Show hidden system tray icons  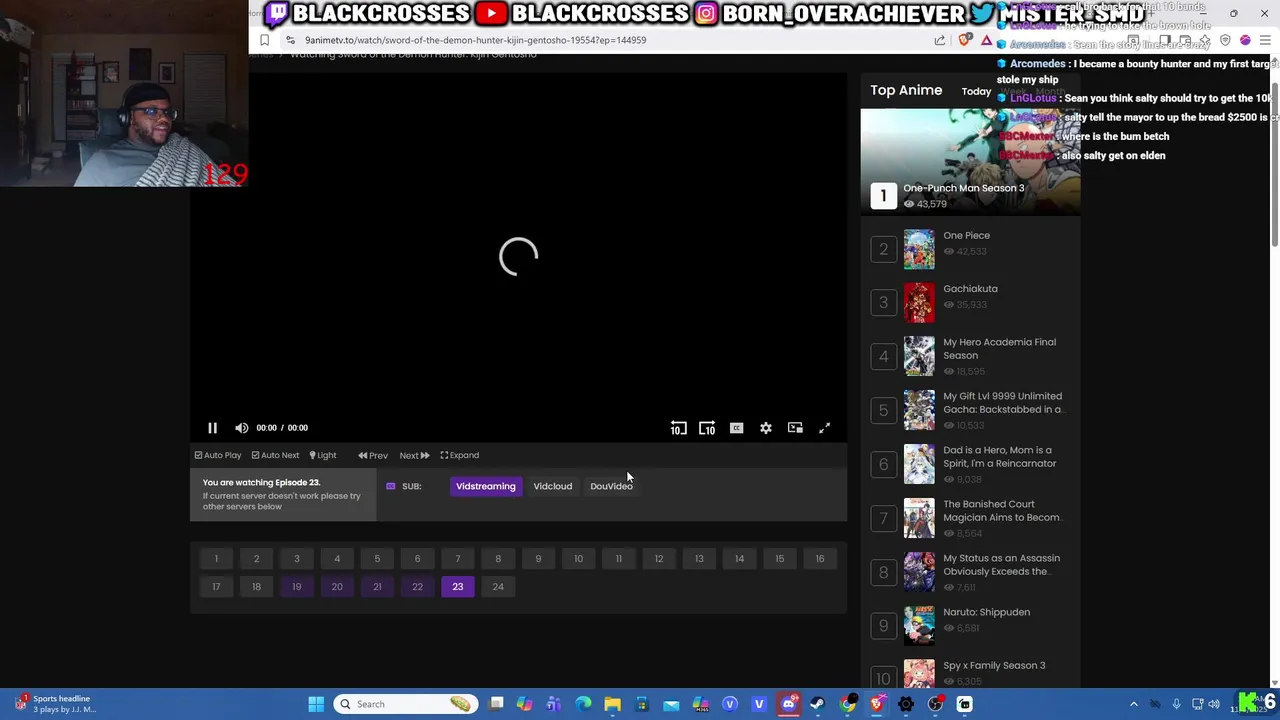tap(1133, 704)
